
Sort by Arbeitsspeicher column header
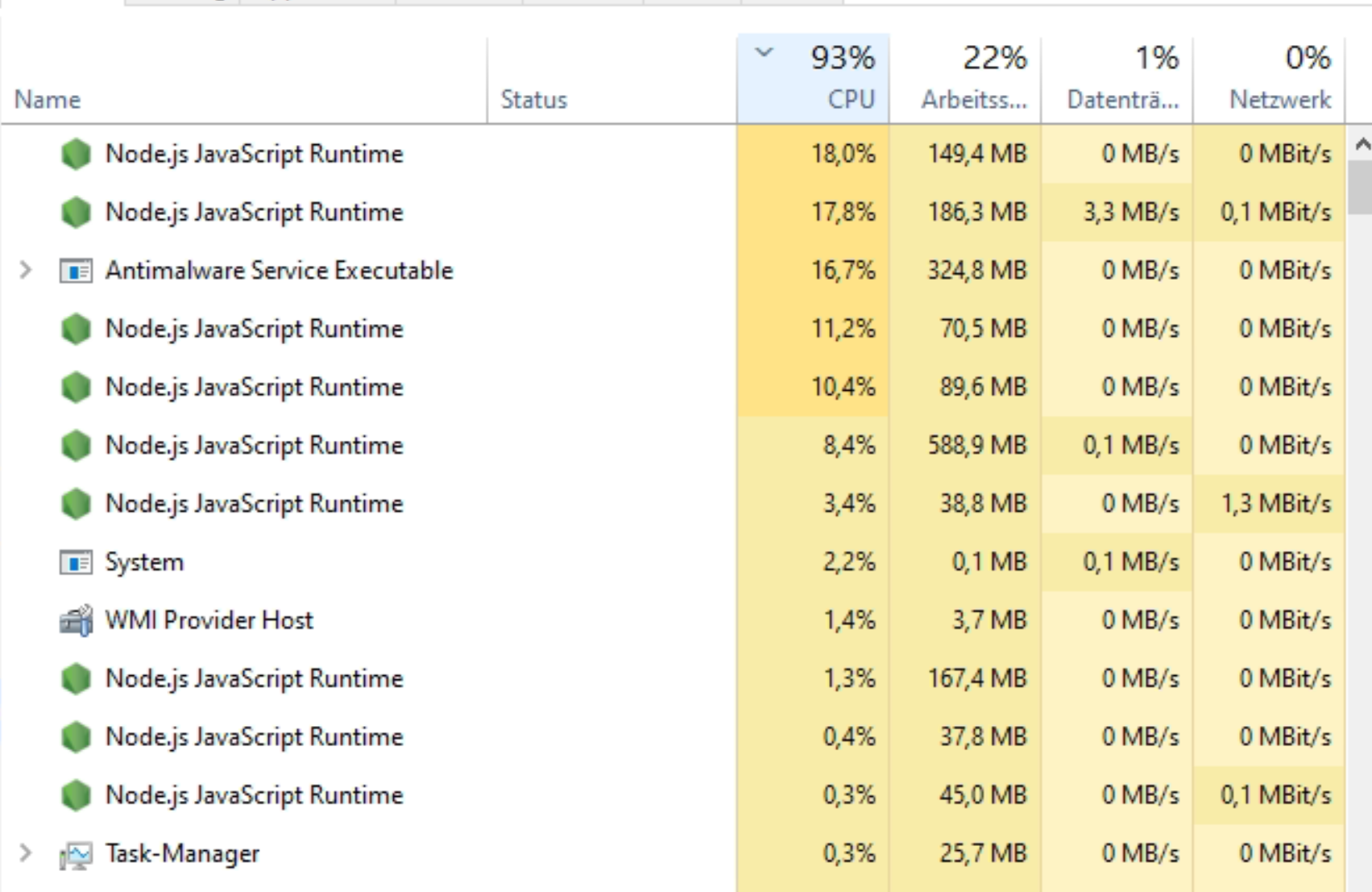[x=965, y=79]
